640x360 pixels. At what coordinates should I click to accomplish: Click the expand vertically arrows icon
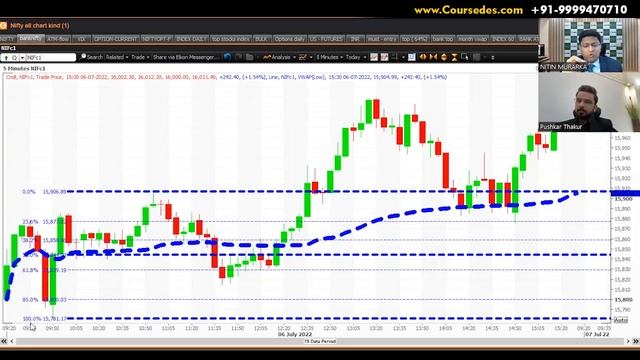pos(444,57)
